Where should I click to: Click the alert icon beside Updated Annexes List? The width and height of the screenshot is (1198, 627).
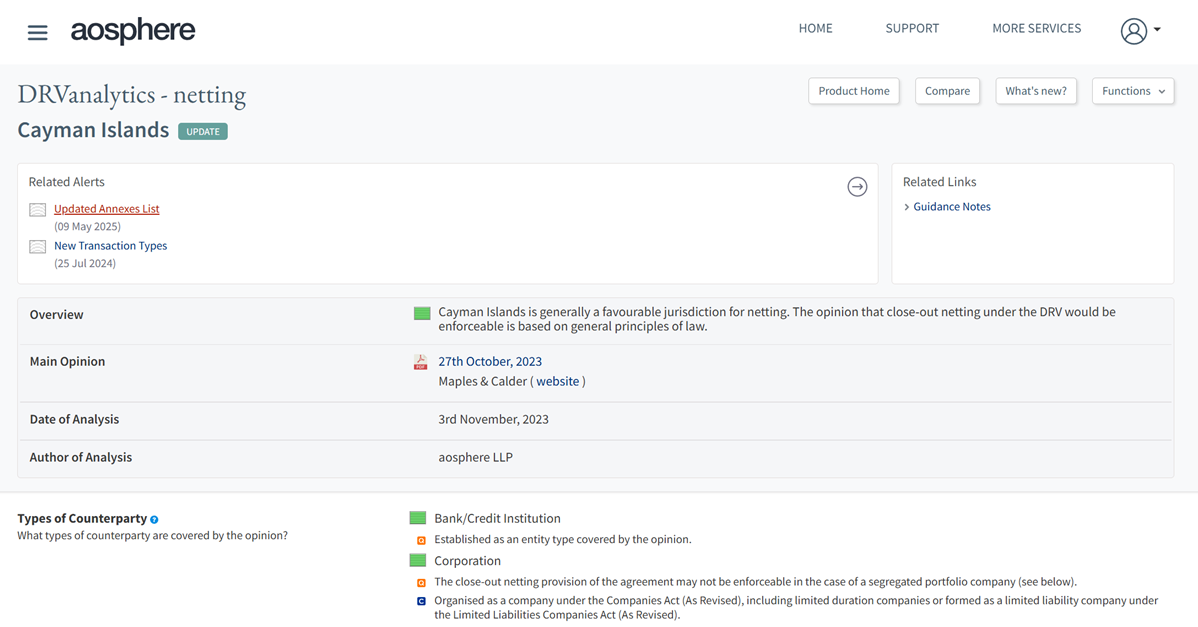(37, 209)
